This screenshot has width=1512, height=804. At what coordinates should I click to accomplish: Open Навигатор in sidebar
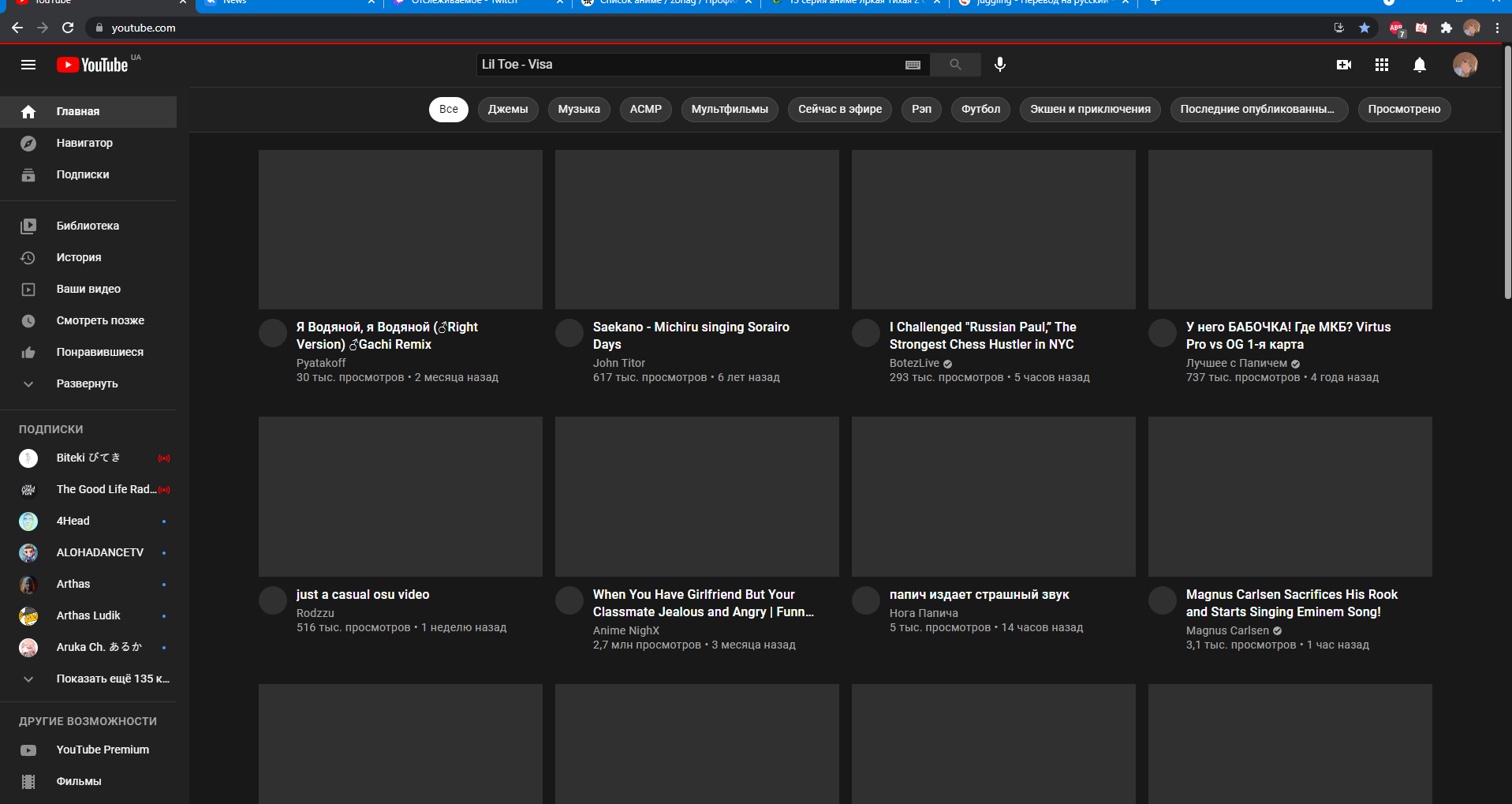(x=88, y=143)
